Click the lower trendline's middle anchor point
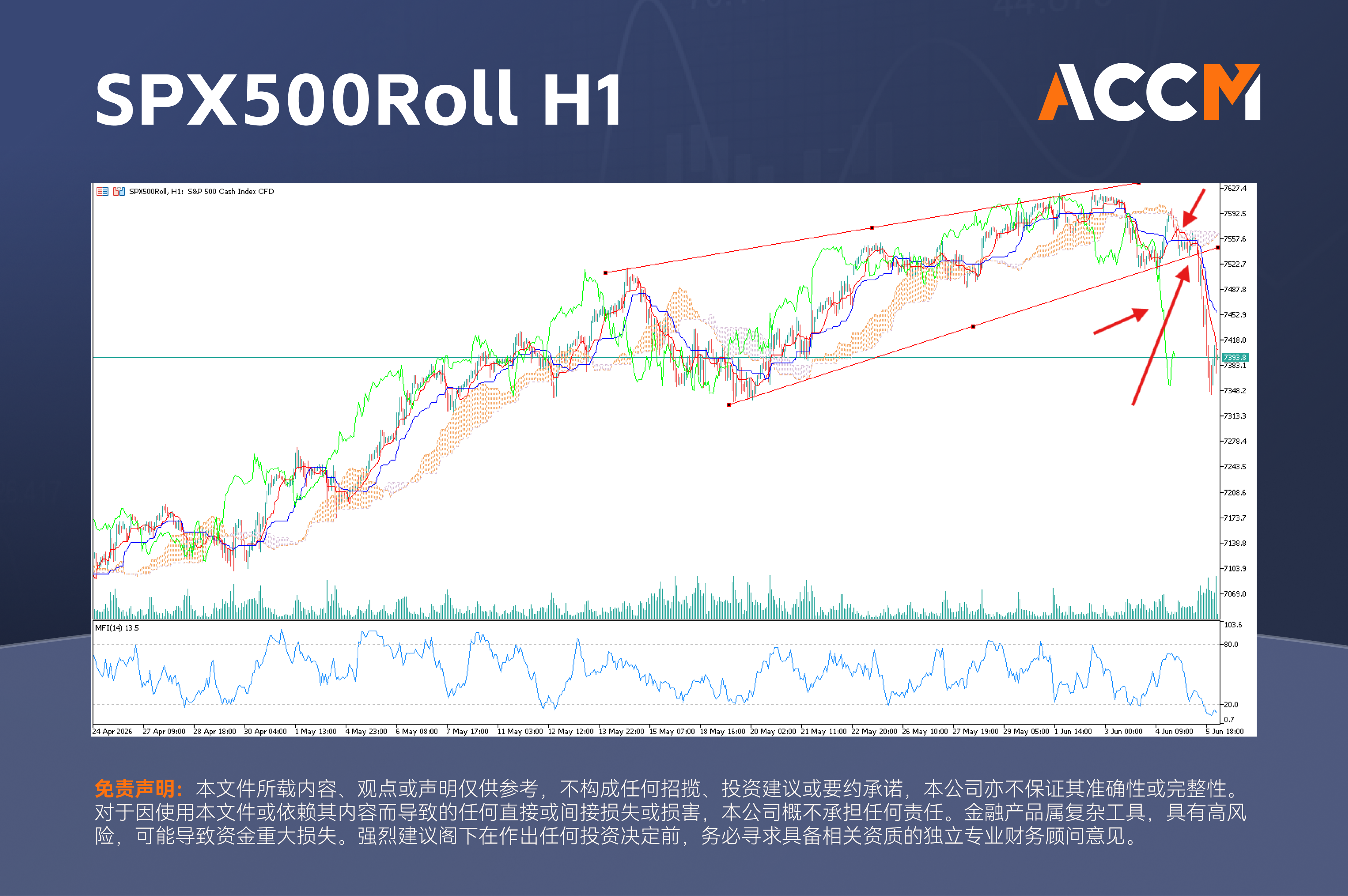Image resolution: width=1348 pixels, height=896 pixels. [x=974, y=326]
